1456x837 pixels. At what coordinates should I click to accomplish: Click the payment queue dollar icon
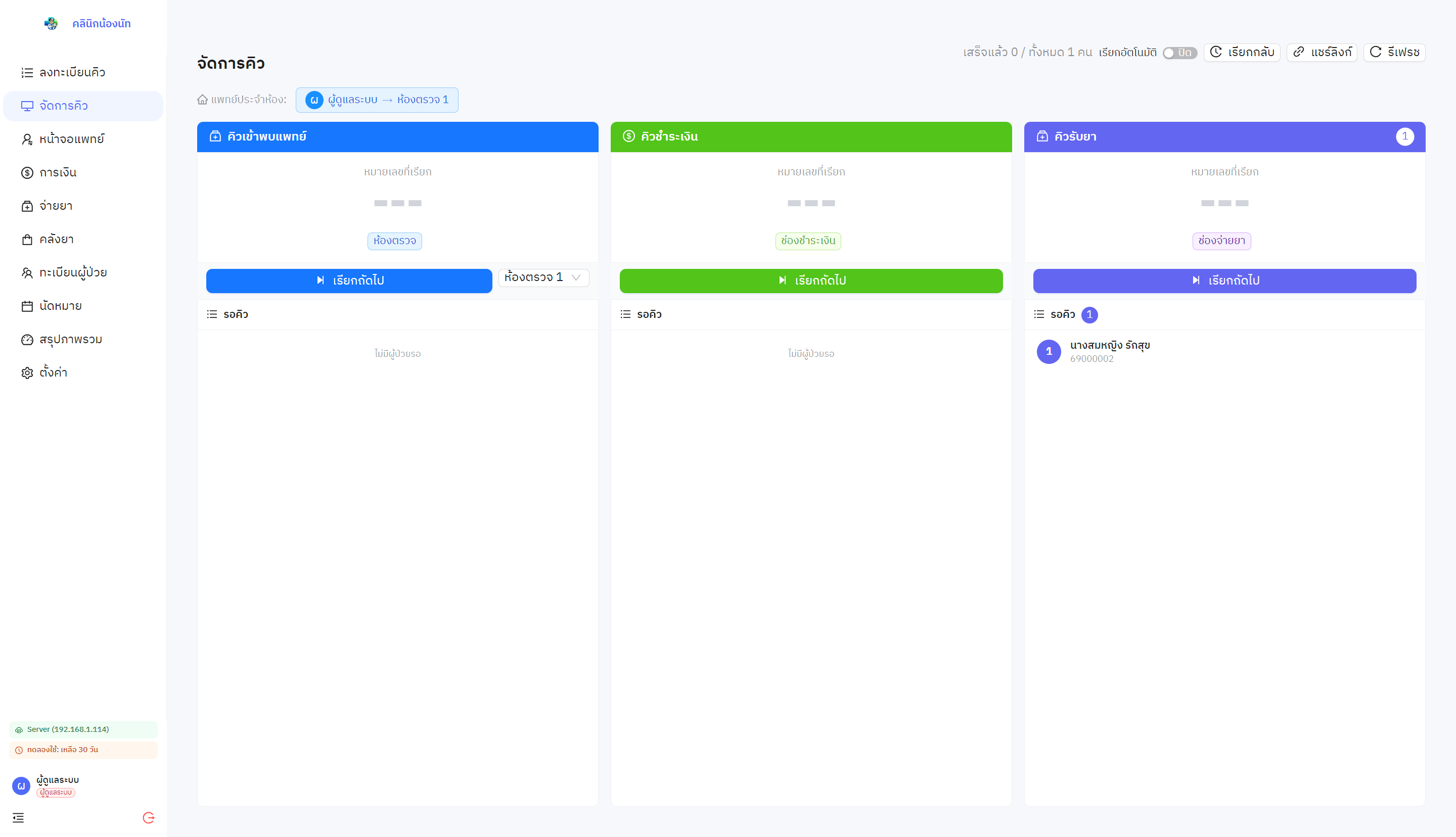tap(628, 136)
